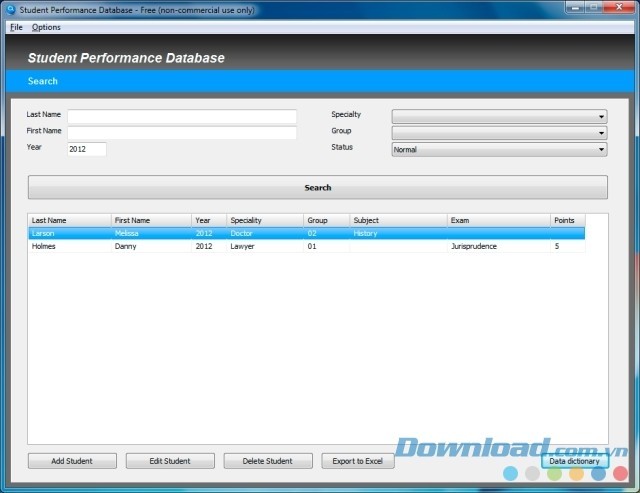Screen dimensions: 640x493
Task: Open the Data dictionary button
Action: coord(575,461)
